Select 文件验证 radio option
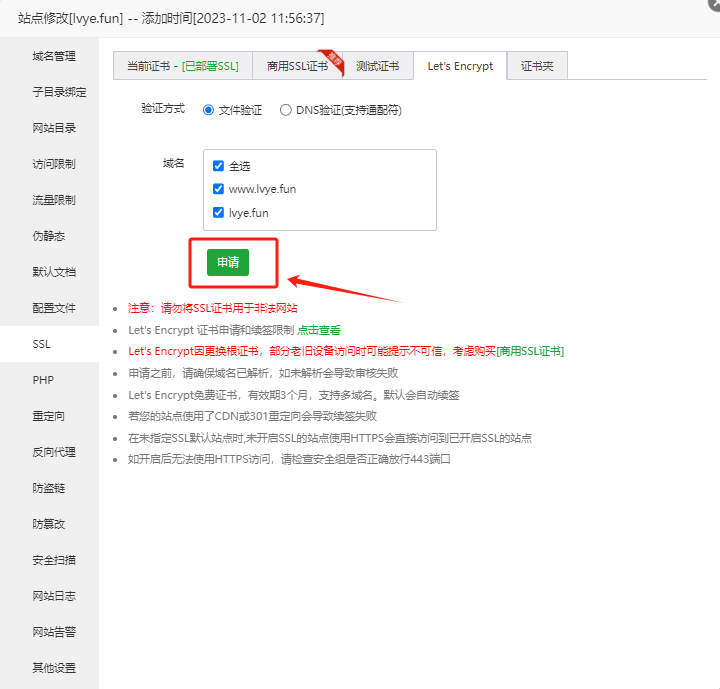 [208, 110]
